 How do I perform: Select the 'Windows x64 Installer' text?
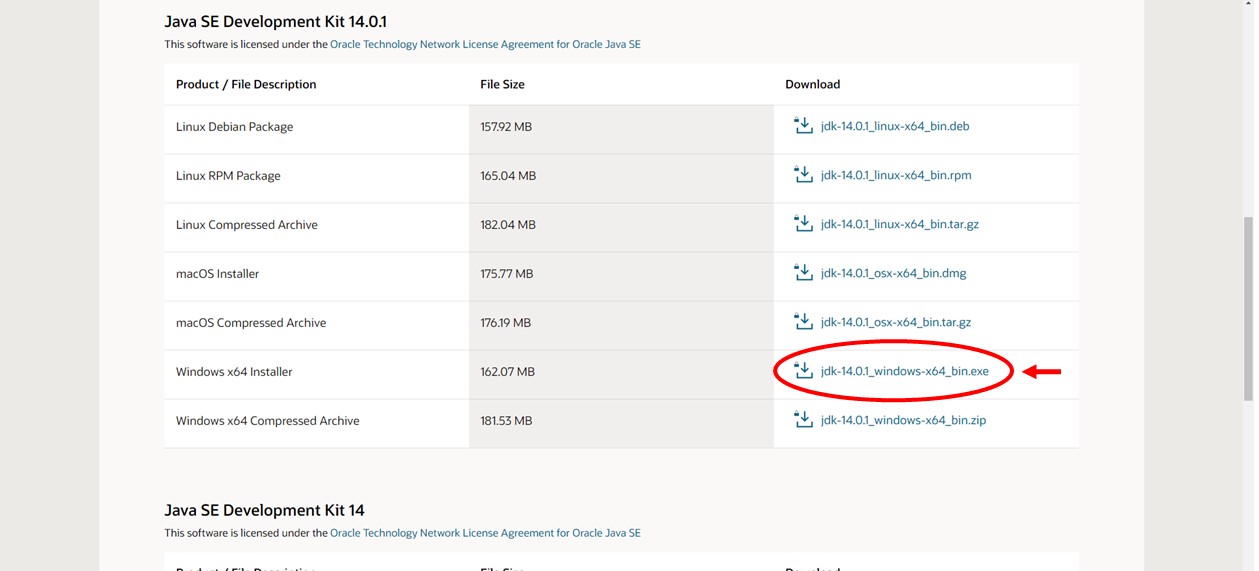(x=234, y=372)
